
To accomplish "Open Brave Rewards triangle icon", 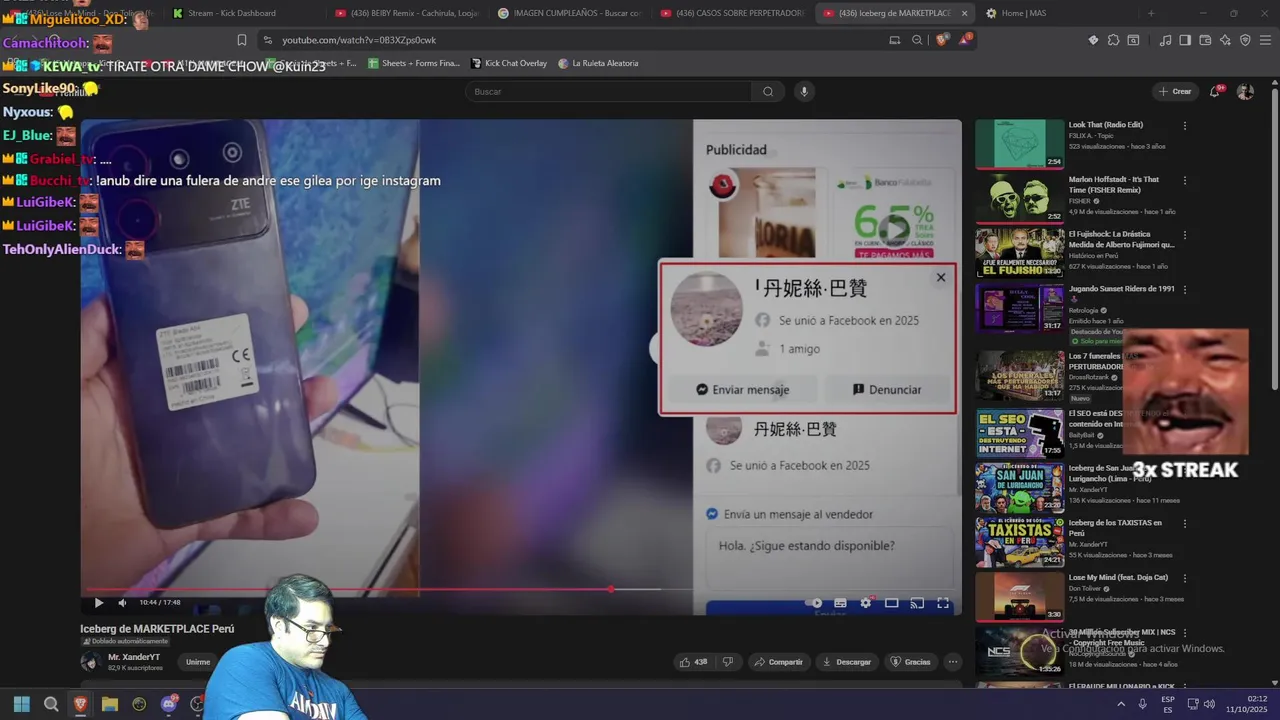I will pyautogui.click(x=965, y=40).
